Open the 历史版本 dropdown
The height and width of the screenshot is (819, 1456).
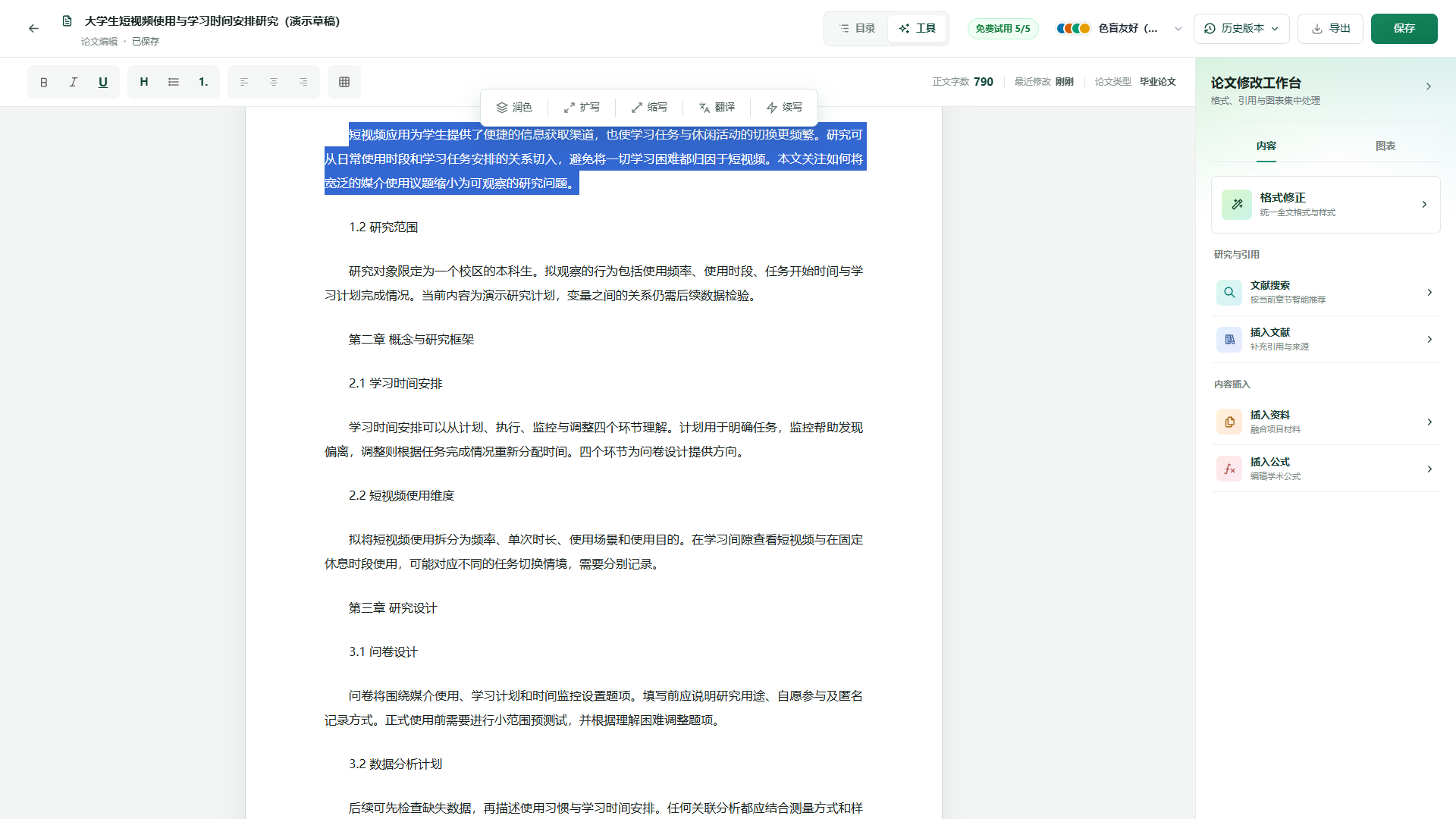pyautogui.click(x=1241, y=29)
